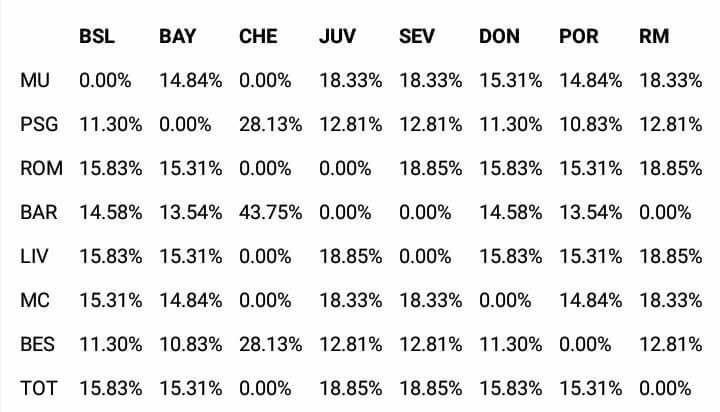Click MU versus BAY 14.84% cell

(x=191, y=80)
